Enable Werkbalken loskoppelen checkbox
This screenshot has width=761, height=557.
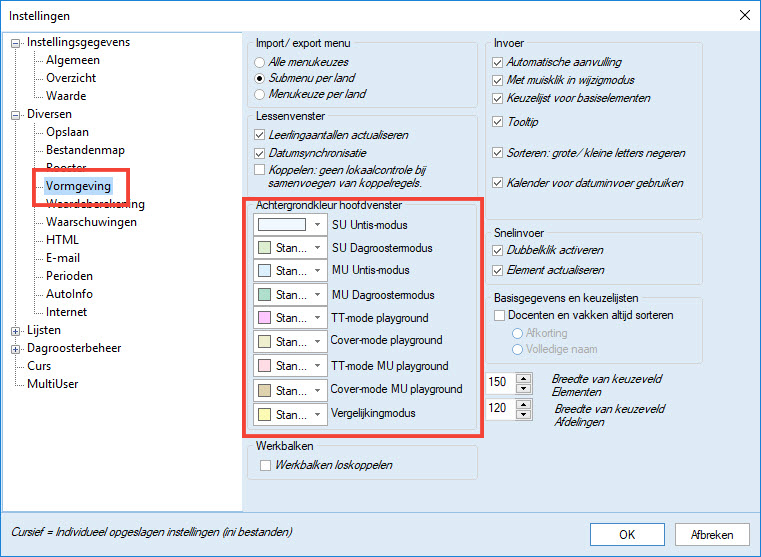265,466
